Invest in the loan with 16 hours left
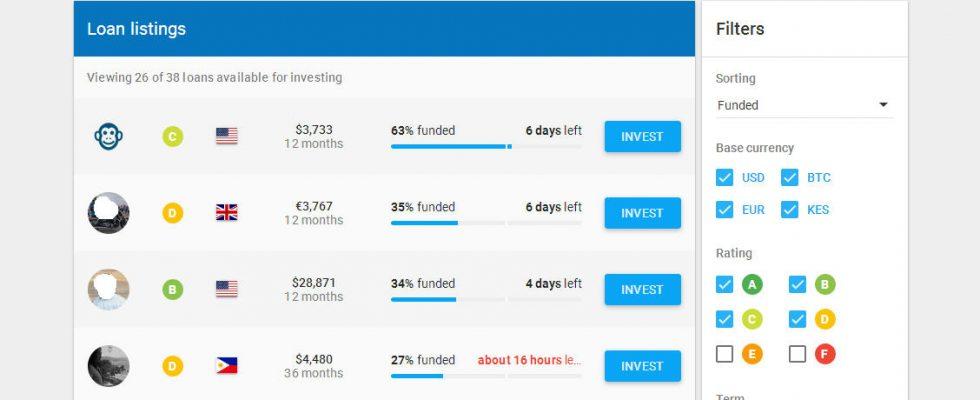 coord(642,366)
